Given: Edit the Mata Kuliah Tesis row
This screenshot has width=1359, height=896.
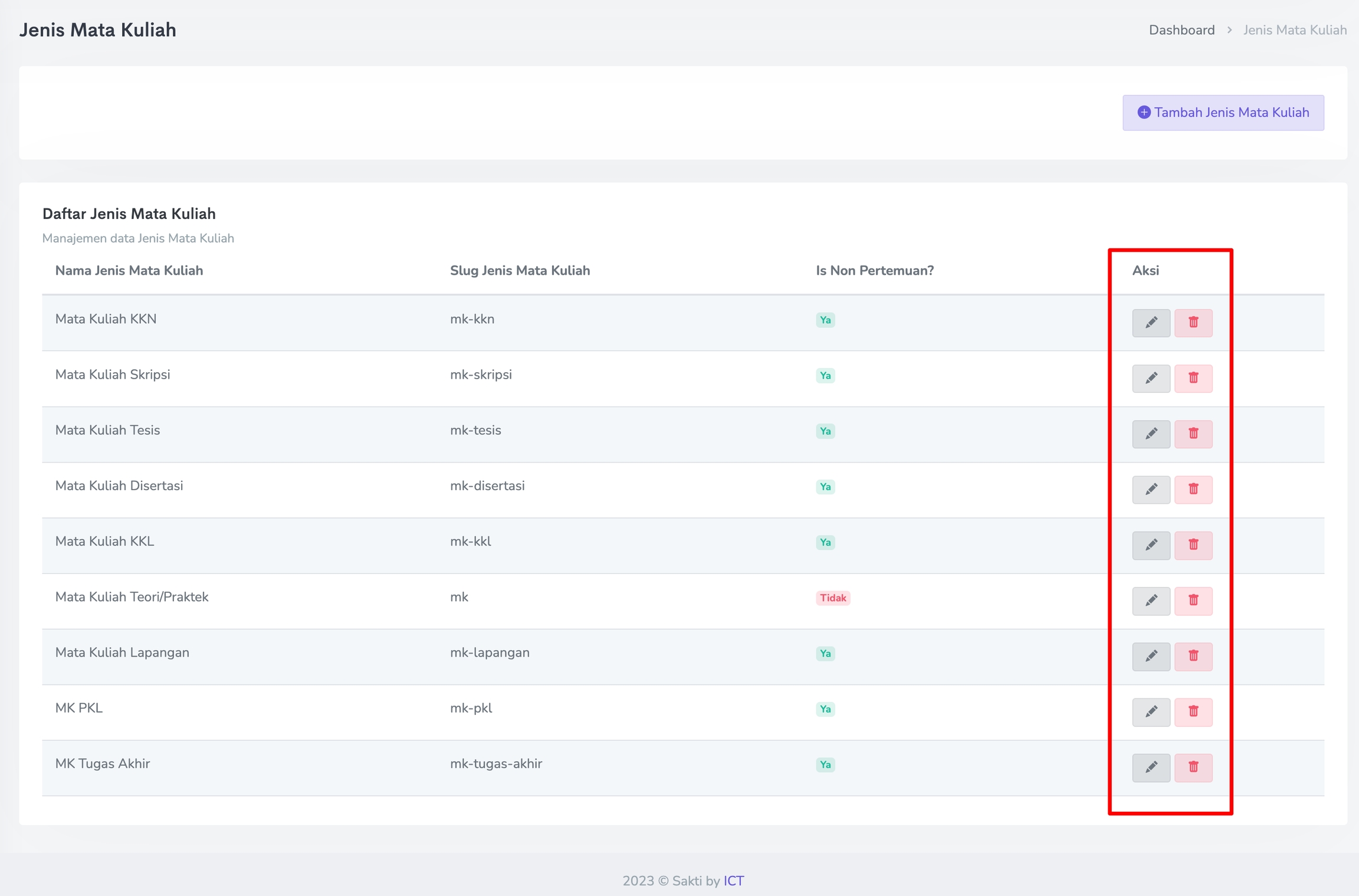Looking at the screenshot, I should coord(1151,434).
